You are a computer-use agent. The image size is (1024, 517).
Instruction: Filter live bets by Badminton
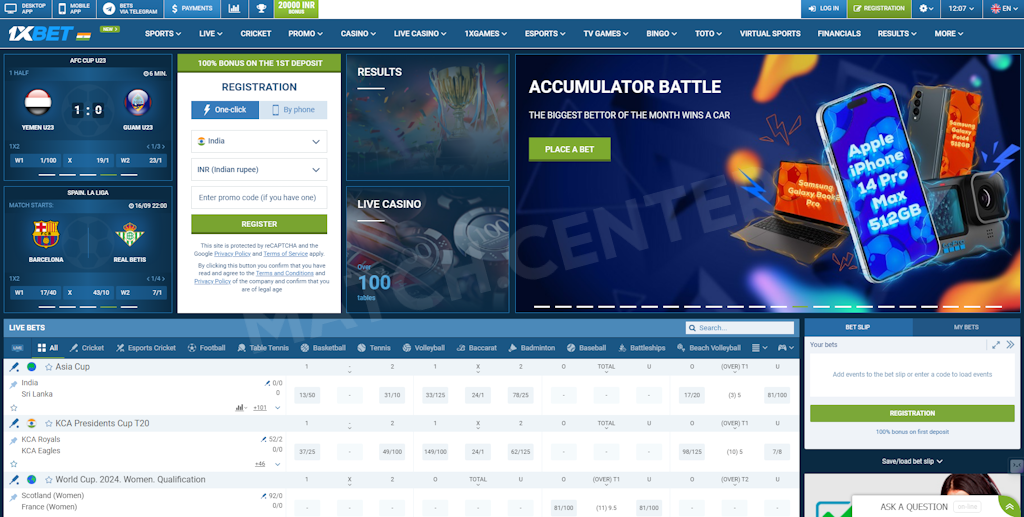(x=531, y=348)
